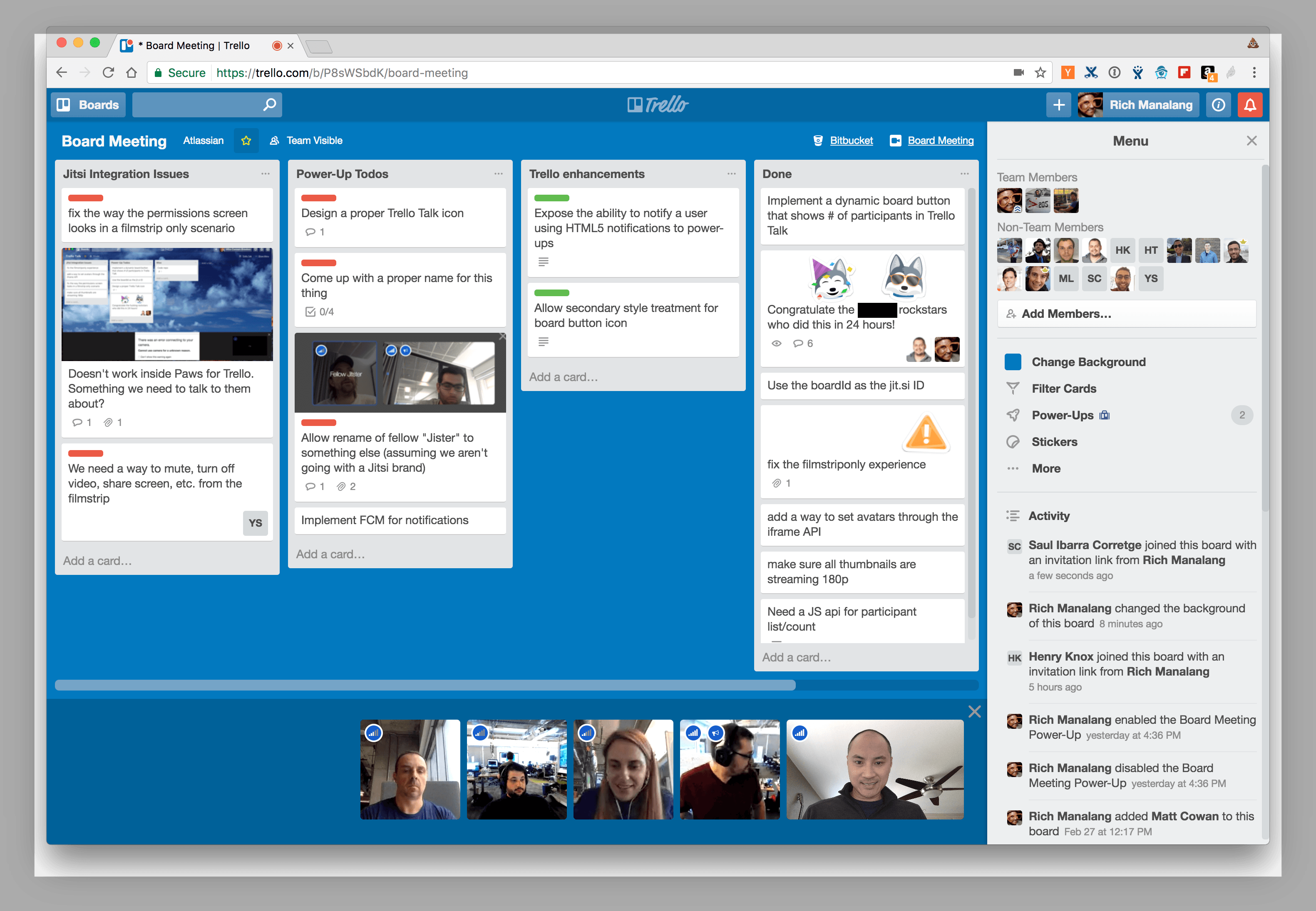Click the 0/4 checklist badge
The width and height of the screenshot is (1316, 911).
point(319,312)
